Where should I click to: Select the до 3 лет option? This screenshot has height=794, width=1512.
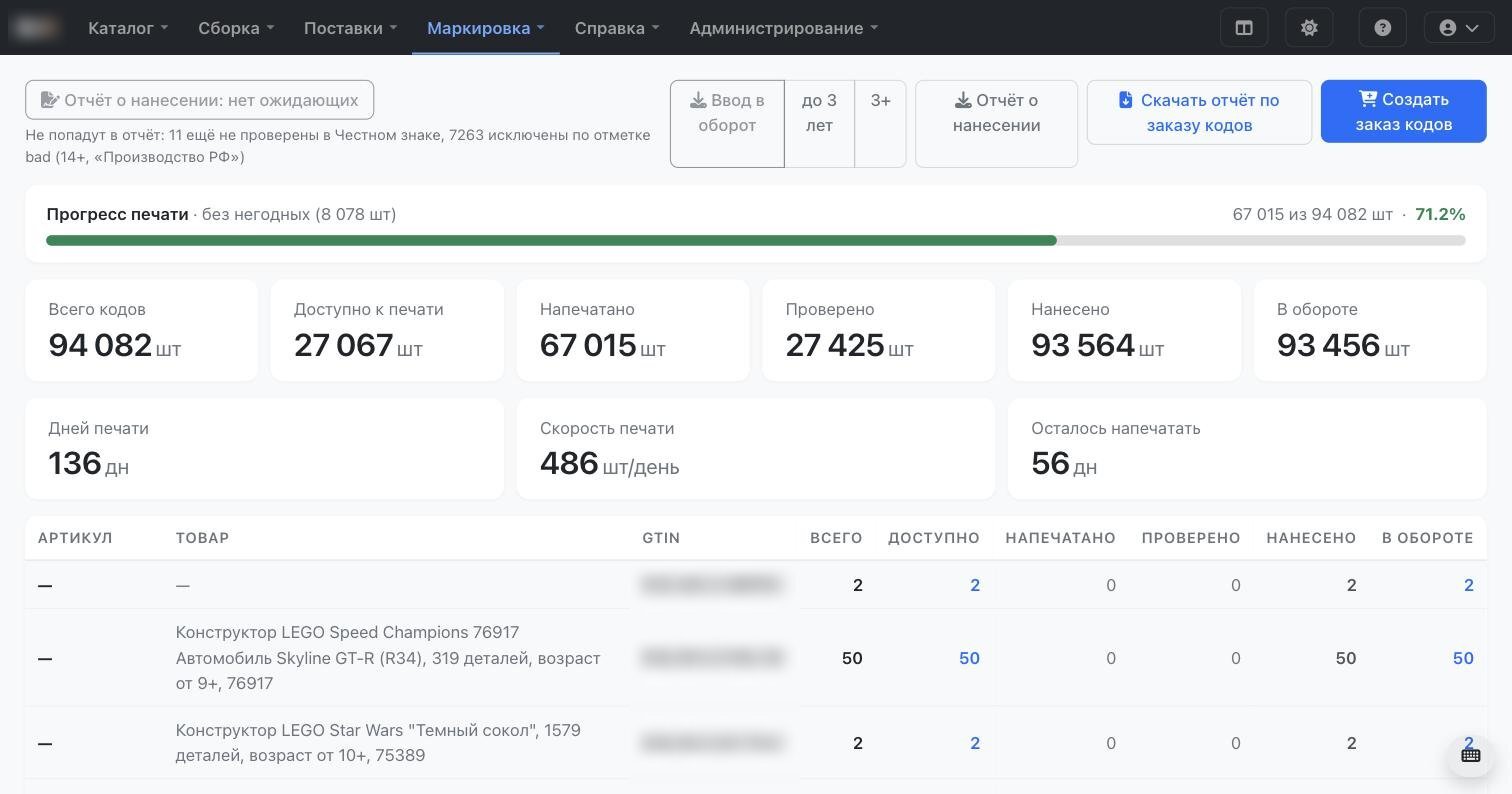click(819, 124)
